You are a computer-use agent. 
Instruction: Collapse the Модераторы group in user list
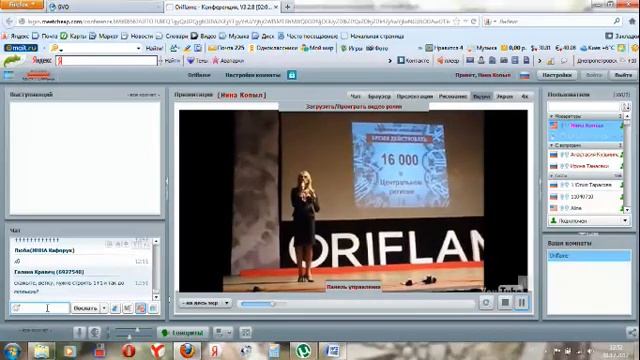click(x=551, y=116)
